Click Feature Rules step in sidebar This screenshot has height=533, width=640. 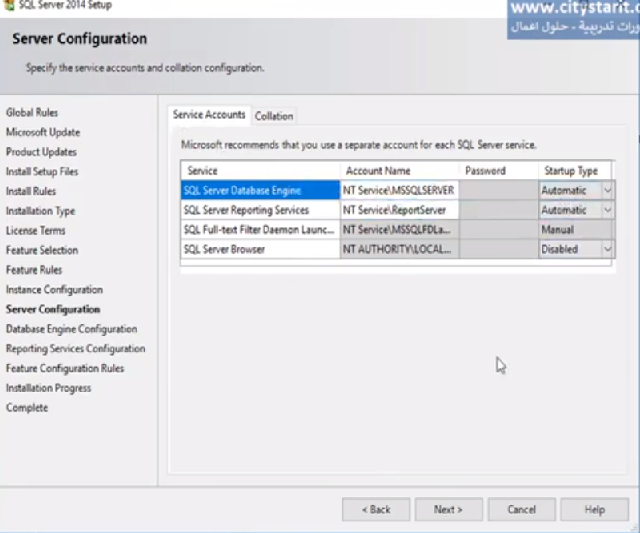(x=34, y=270)
